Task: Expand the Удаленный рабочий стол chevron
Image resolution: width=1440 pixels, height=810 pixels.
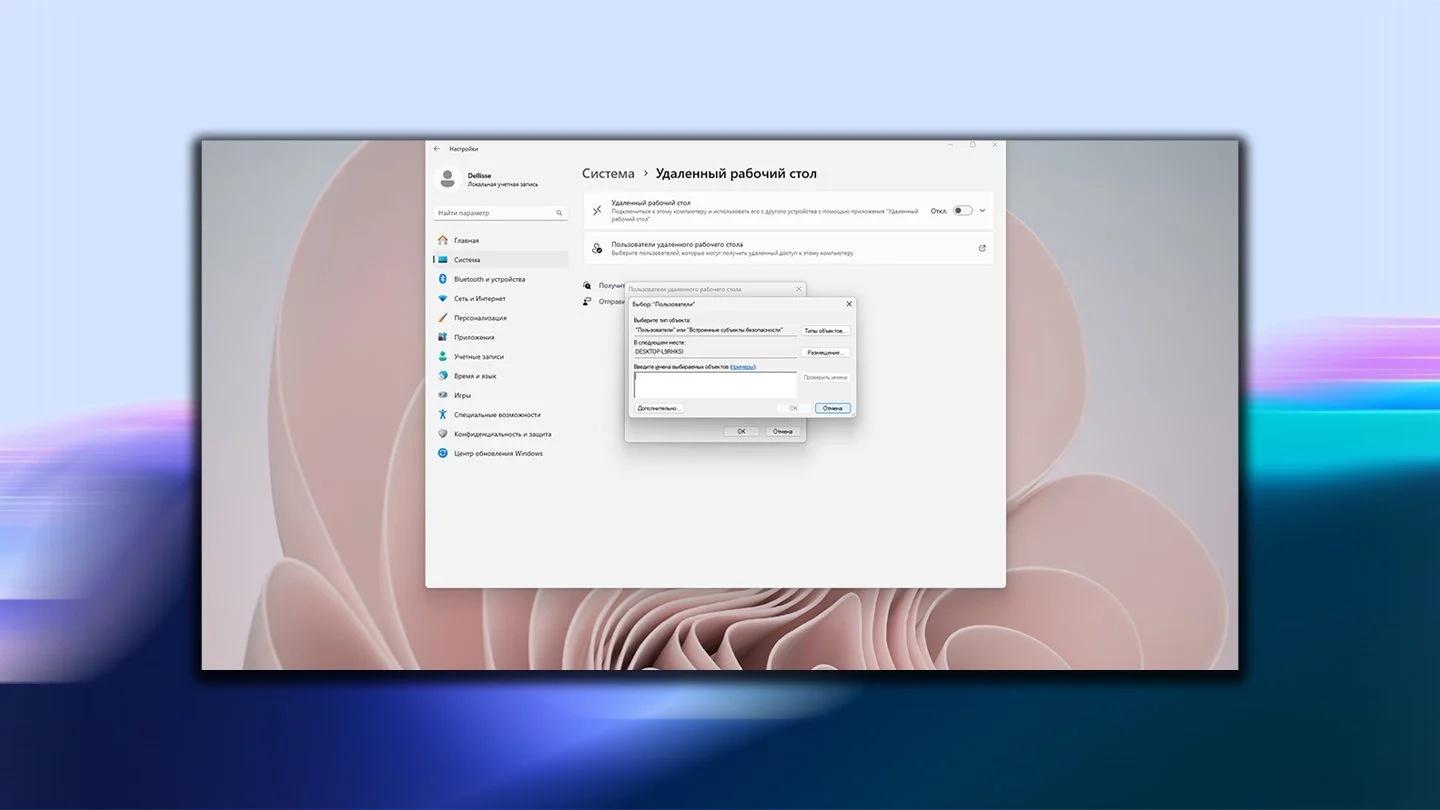Action: [983, 211]
